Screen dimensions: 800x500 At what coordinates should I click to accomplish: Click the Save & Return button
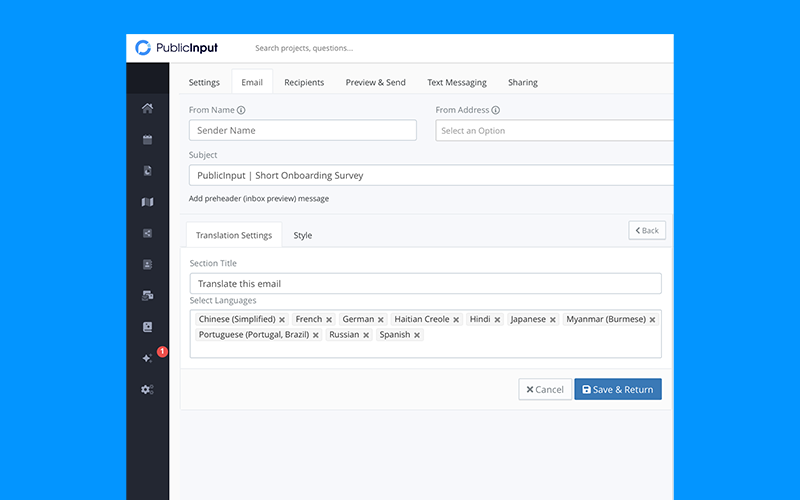(617, 390)
